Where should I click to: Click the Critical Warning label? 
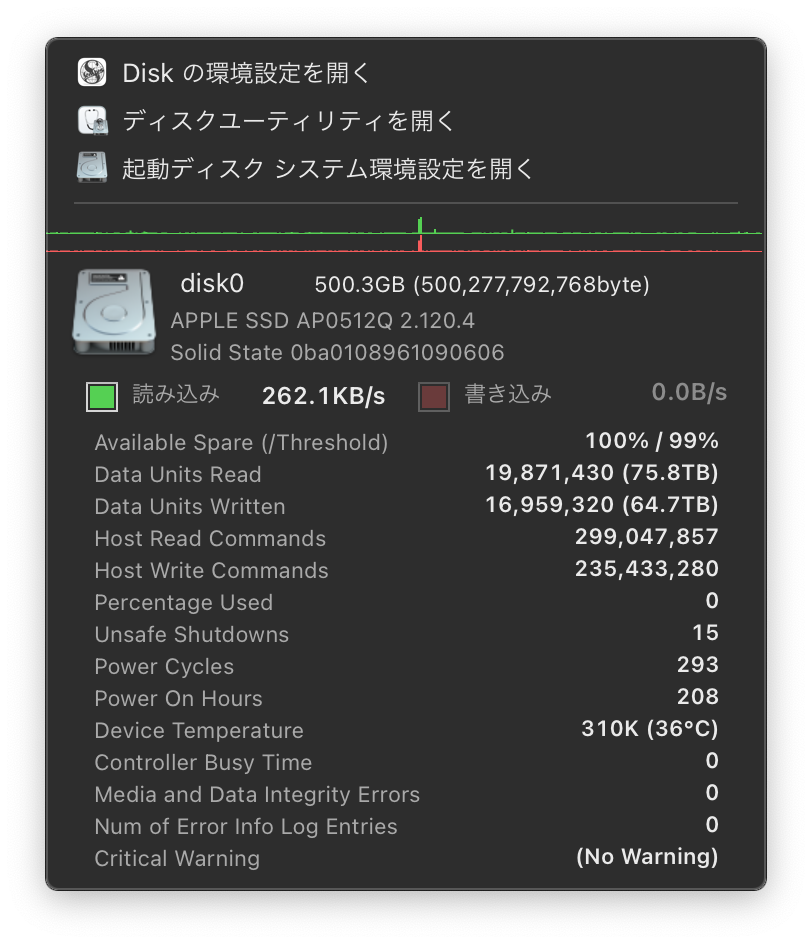click(x=177, y=859)
